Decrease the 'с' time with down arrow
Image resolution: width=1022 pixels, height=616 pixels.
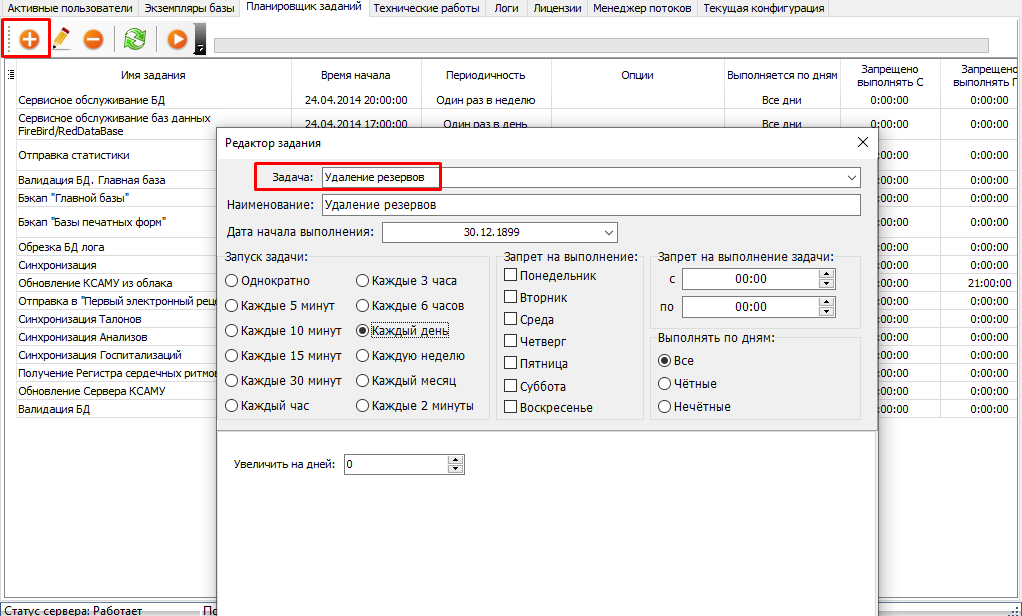tap(827, 284)
